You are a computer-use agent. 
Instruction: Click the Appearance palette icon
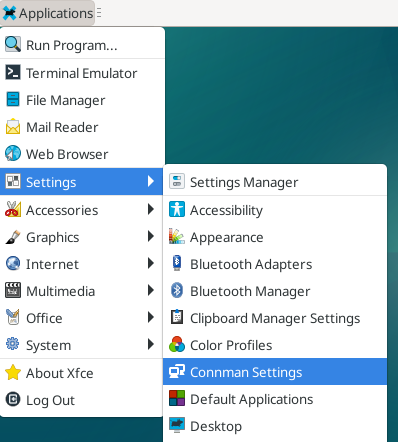(177, 236)
